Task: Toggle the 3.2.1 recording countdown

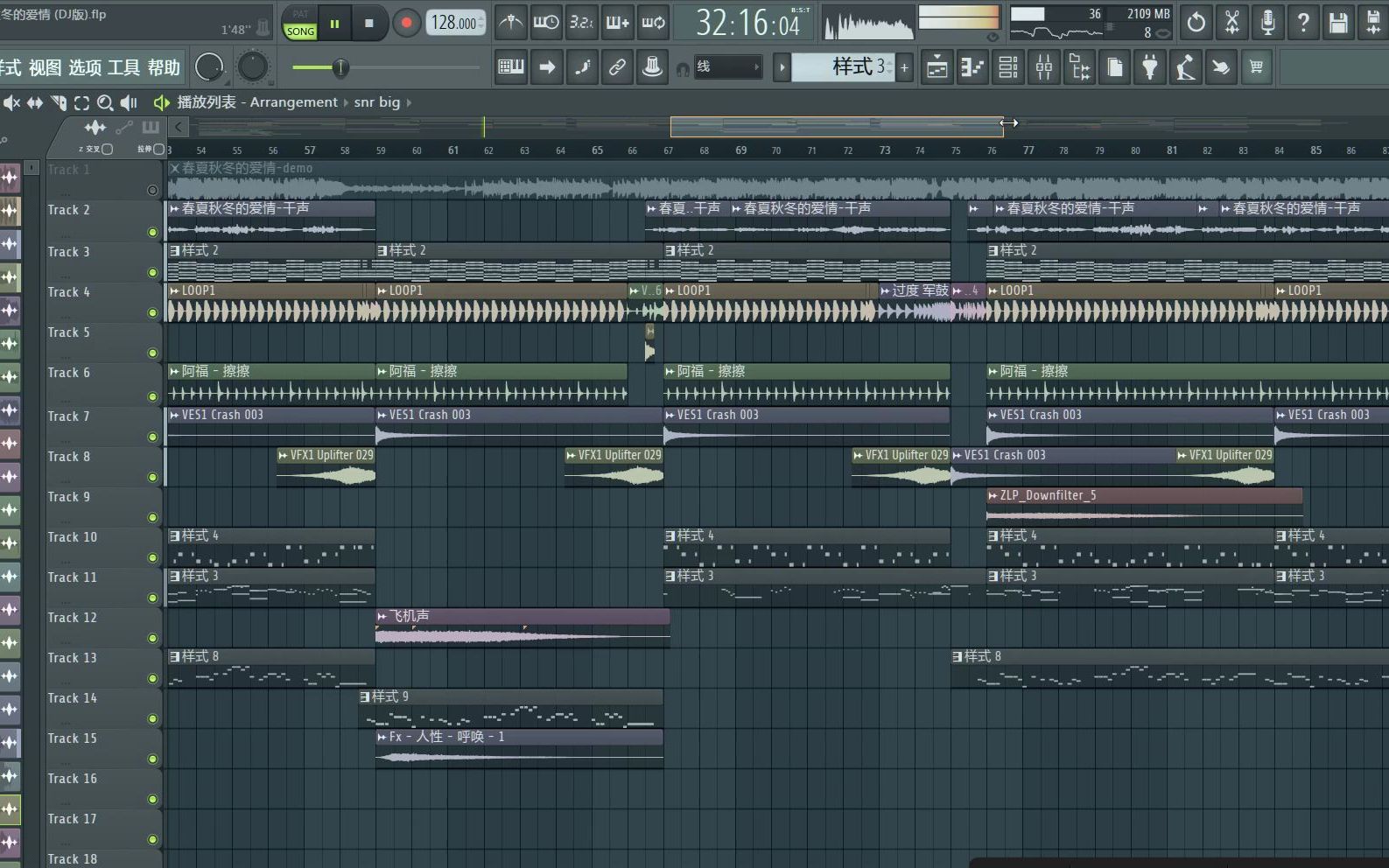Action: click(581, 23)
